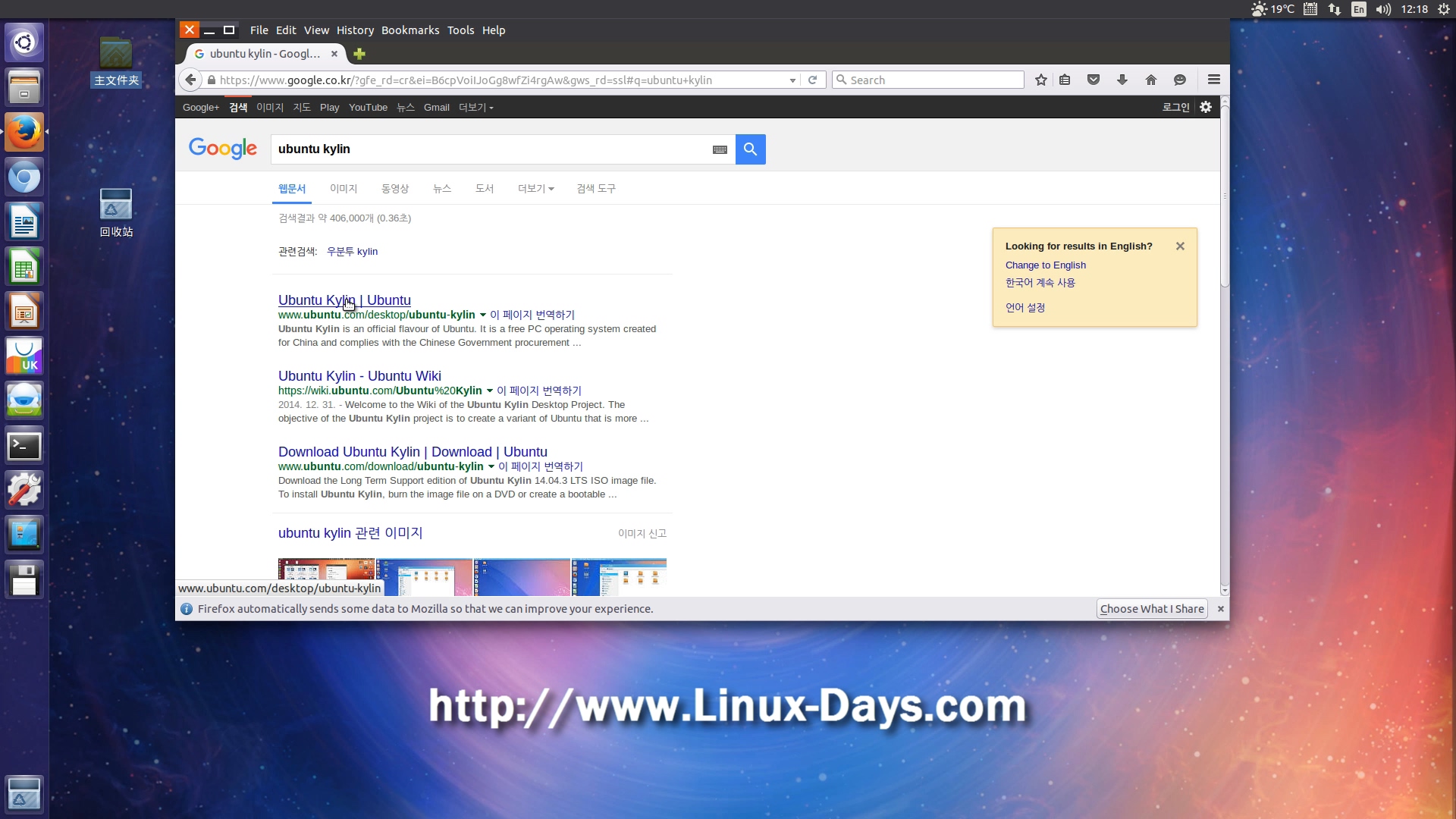The image size is (1456, 819).
Task: Open the 主文件夹 desktop folder
Action: point(116,62)
